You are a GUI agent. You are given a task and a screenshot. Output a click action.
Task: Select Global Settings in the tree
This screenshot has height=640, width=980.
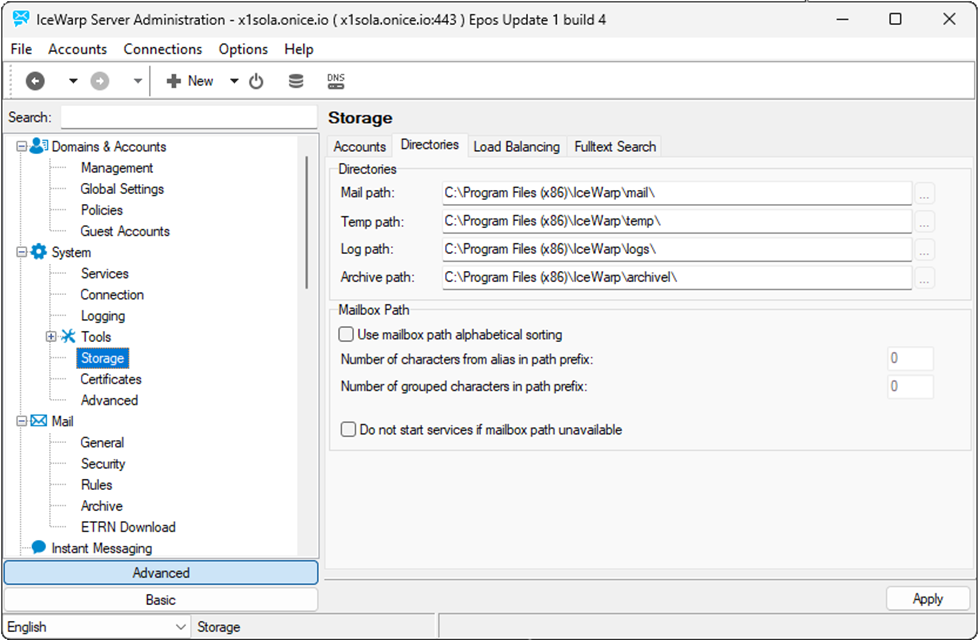[122, 189]
